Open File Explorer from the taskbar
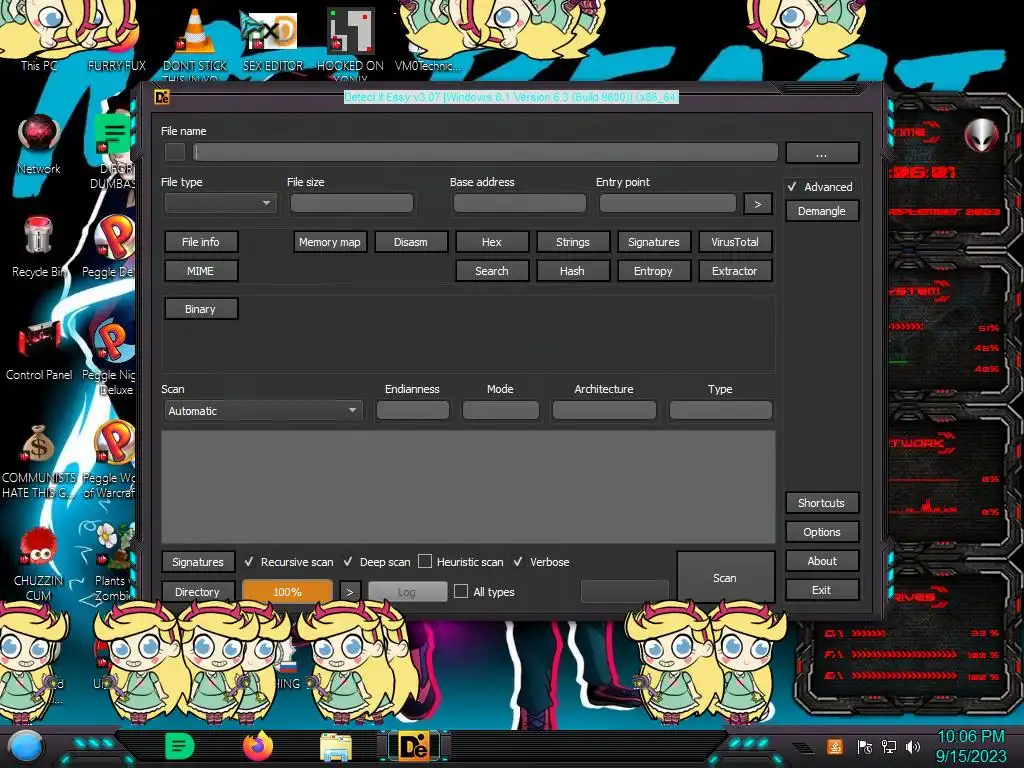 tap(336, 747)
